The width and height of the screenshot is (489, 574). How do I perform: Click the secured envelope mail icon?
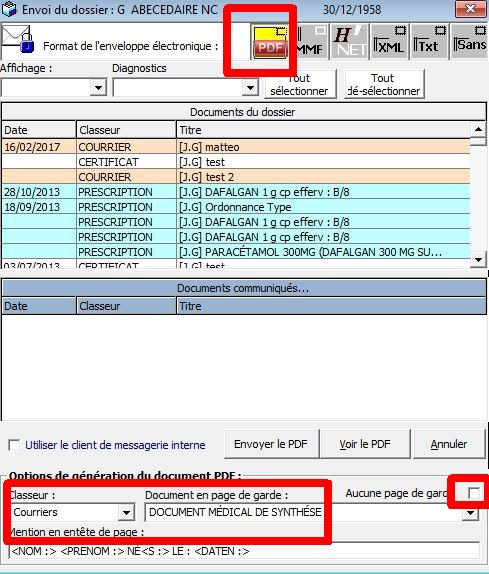pyautogui.click(x=18, y=39)
